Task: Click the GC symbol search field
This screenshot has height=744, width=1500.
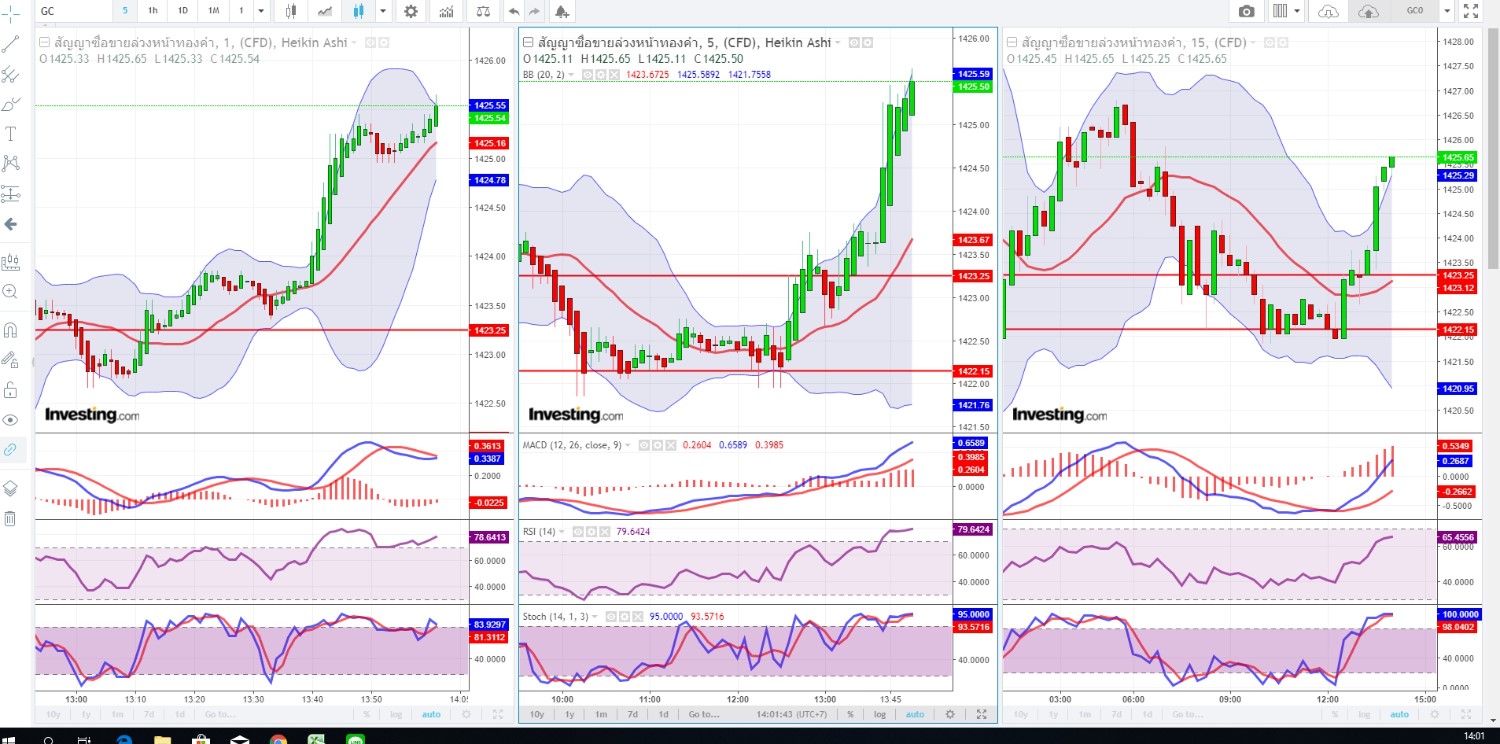Action: click(72, 11)
